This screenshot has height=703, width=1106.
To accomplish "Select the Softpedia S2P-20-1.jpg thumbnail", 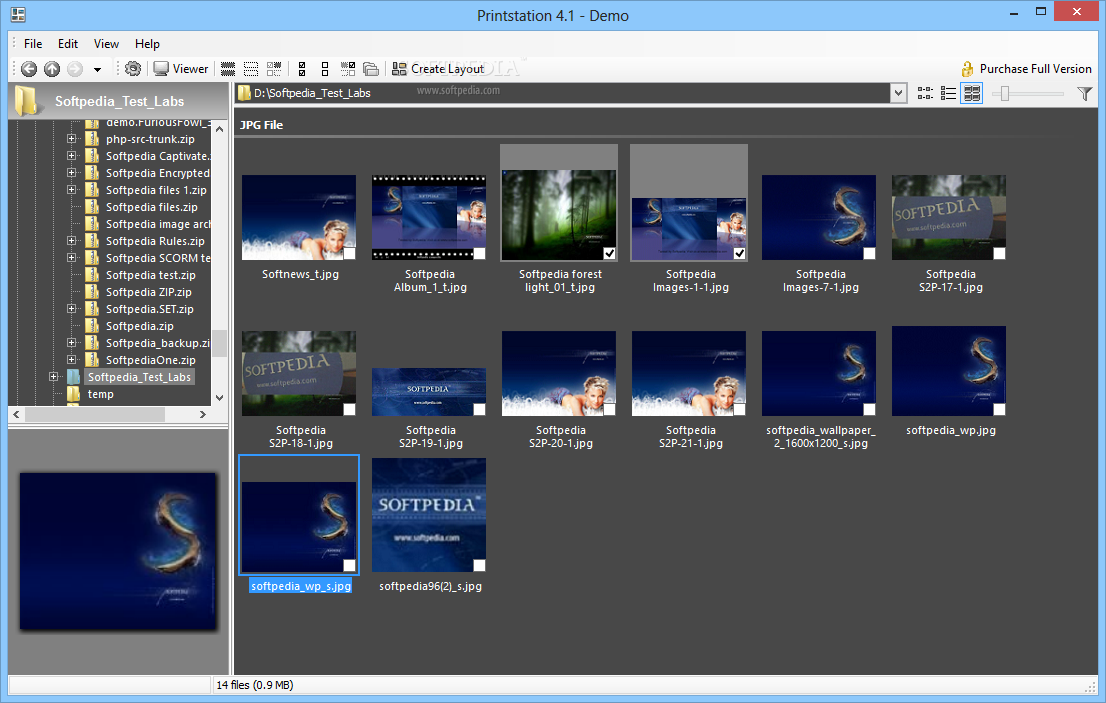I will pyautogui.click(x=559, y=374).
